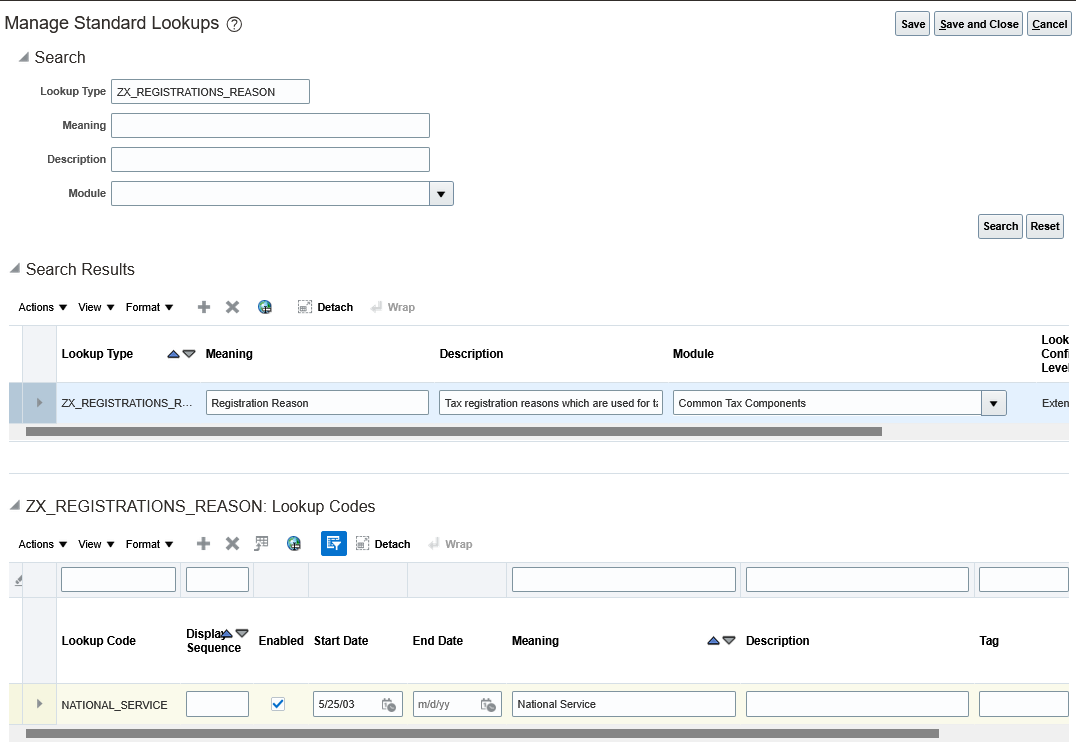The width and height of the screenshot is (1076, 742).
Task: Edit the End Date m/d/yy field
Action: 446,704
